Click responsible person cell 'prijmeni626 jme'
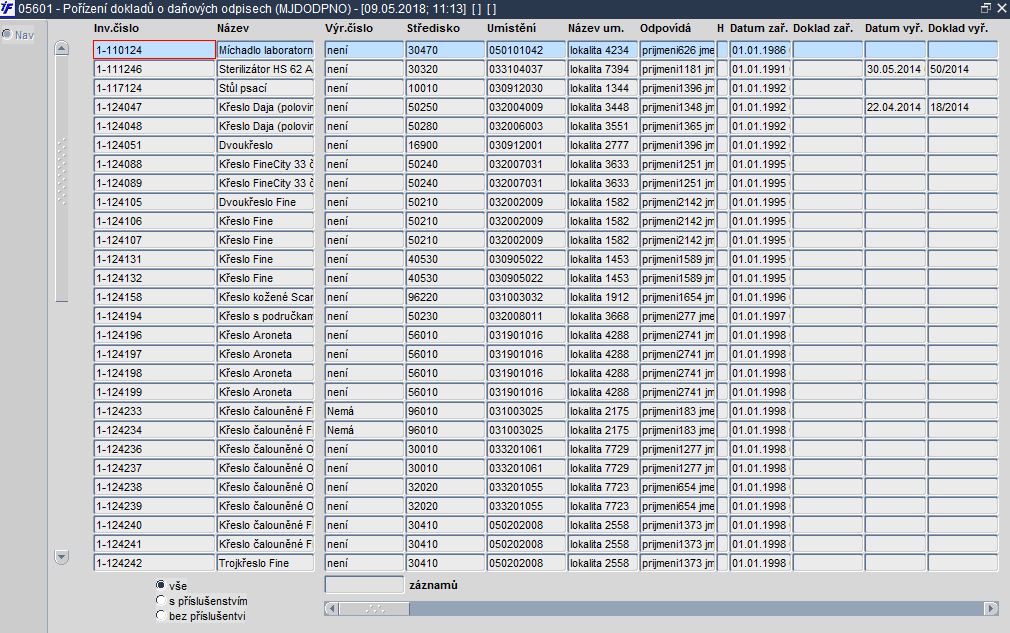The width and height of the screenshot is (1010, 633). [678, 50]
